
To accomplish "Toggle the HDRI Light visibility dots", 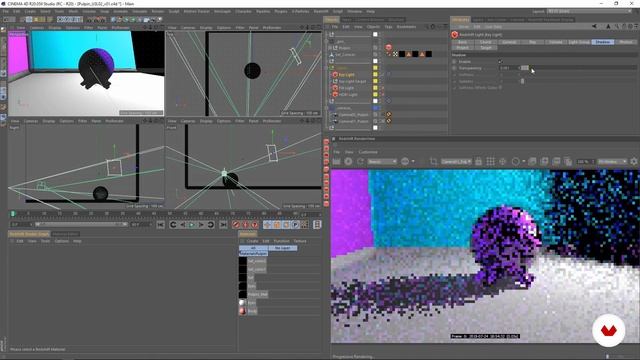I will (380, 95).
